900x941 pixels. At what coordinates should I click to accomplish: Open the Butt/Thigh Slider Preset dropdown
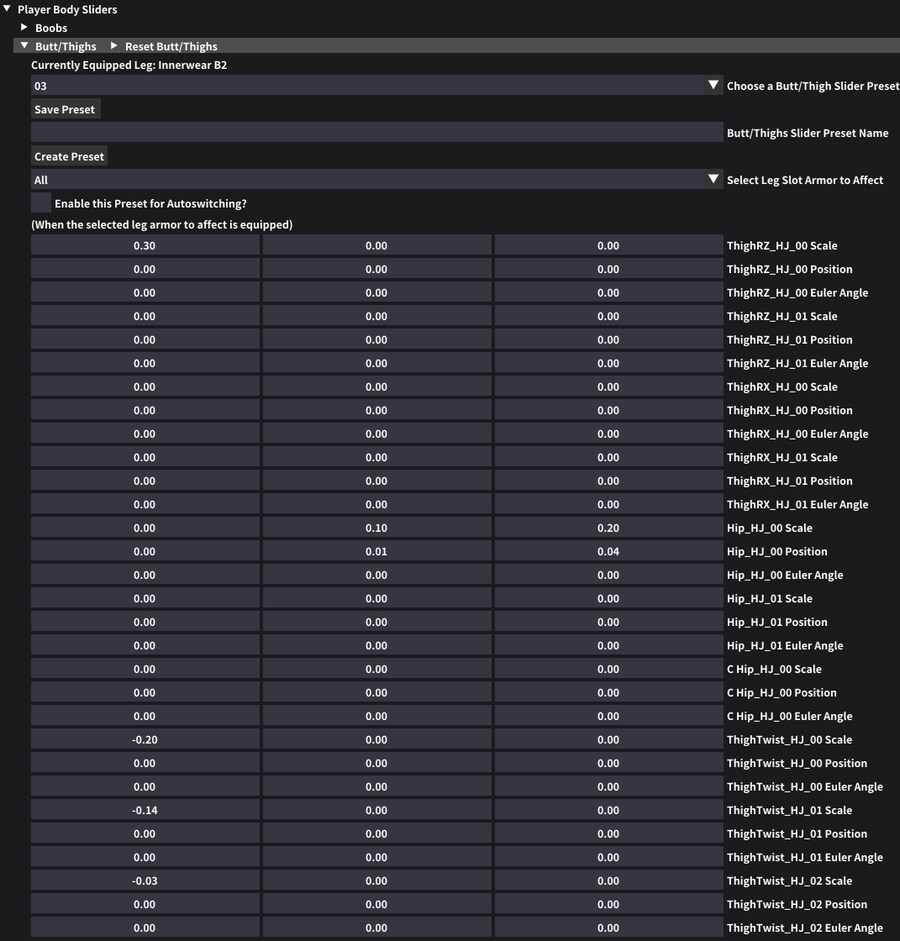point(713,86)
